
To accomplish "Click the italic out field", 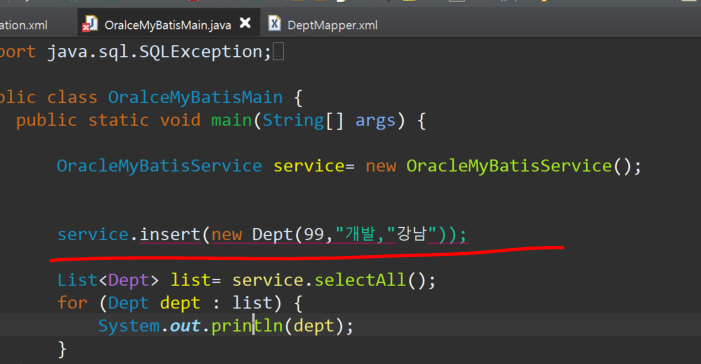I will (185, 326).
